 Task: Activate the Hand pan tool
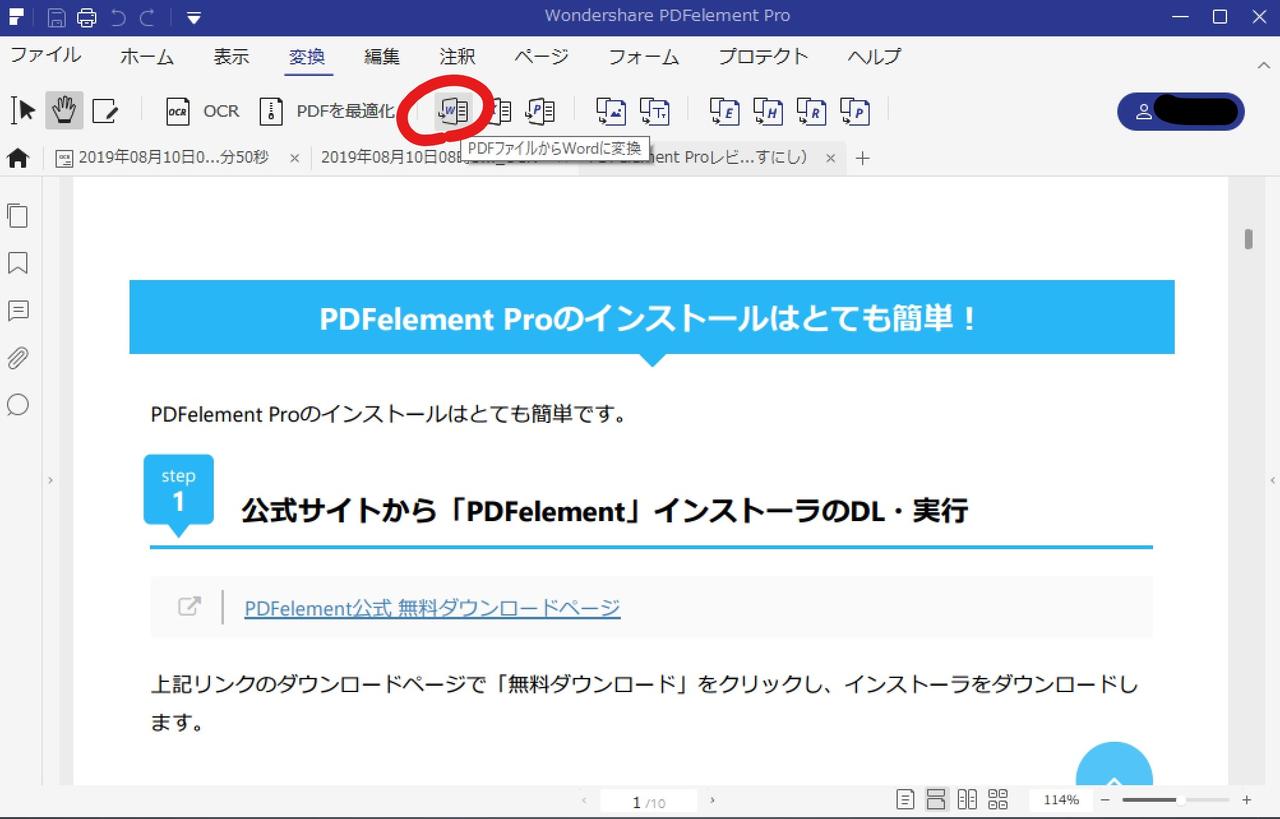[64, 110]
